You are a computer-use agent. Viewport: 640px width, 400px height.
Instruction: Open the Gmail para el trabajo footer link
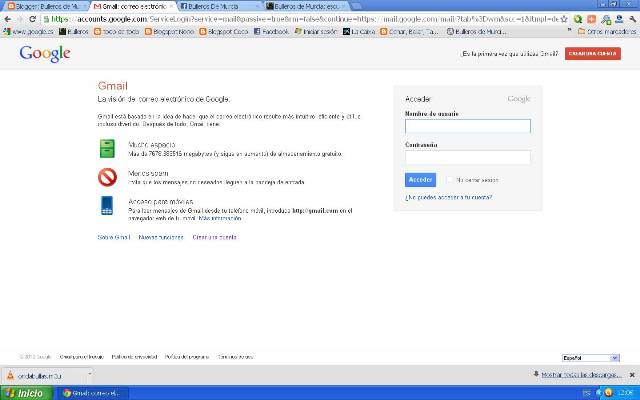tap(81, 357)
